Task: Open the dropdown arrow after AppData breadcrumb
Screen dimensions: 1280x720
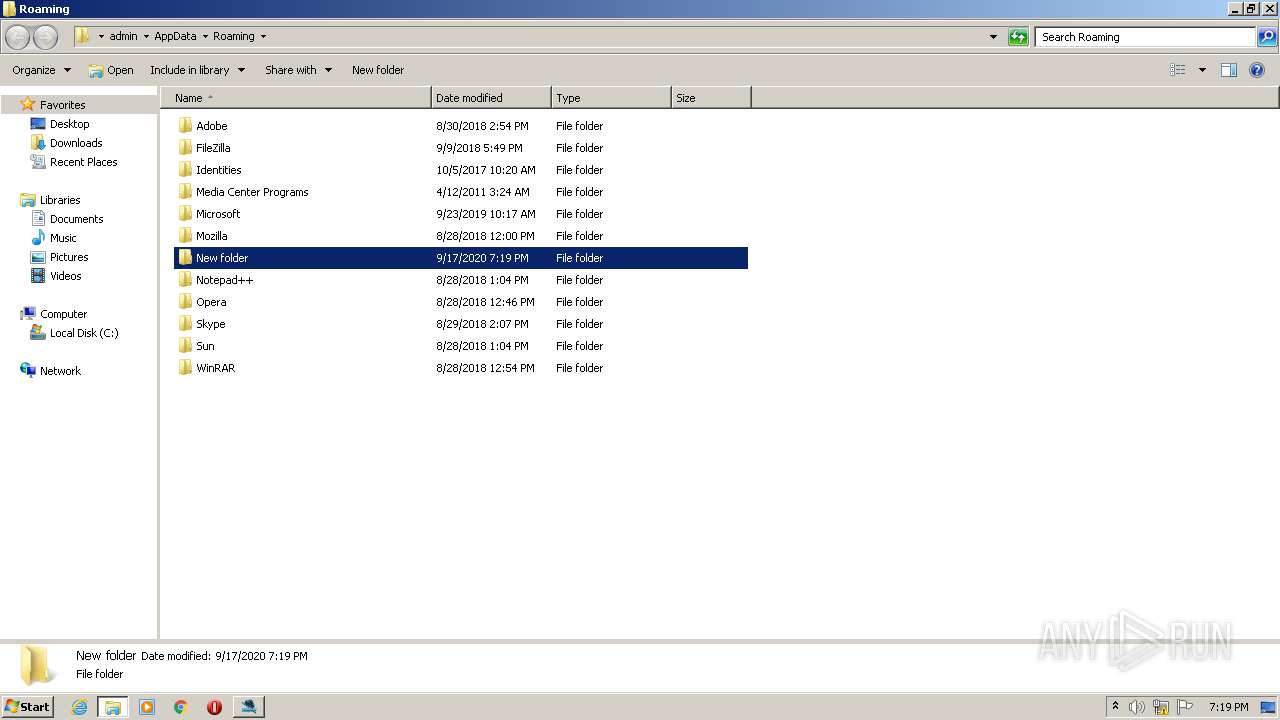Action: coord(205,37)
